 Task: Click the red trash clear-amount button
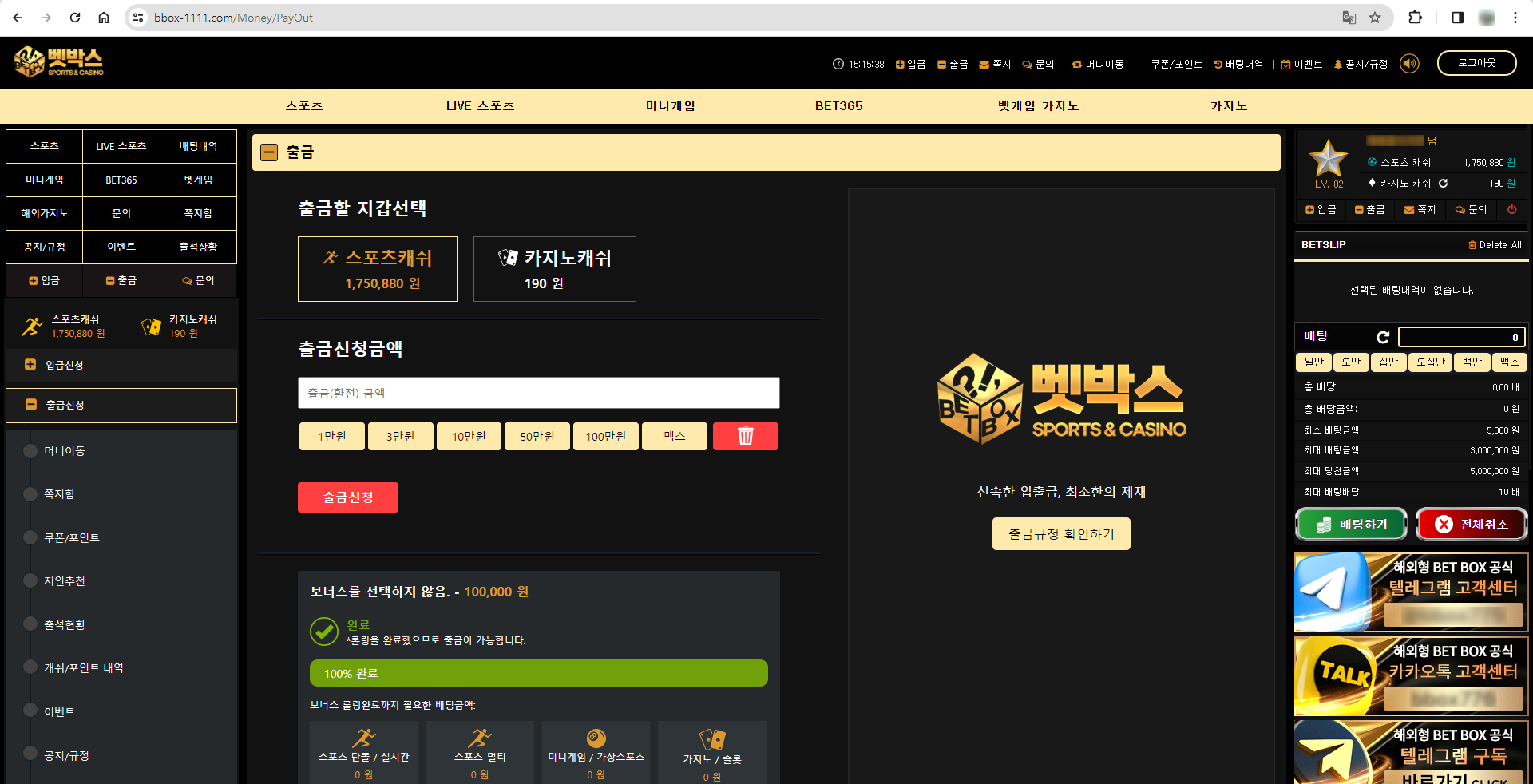745,437
